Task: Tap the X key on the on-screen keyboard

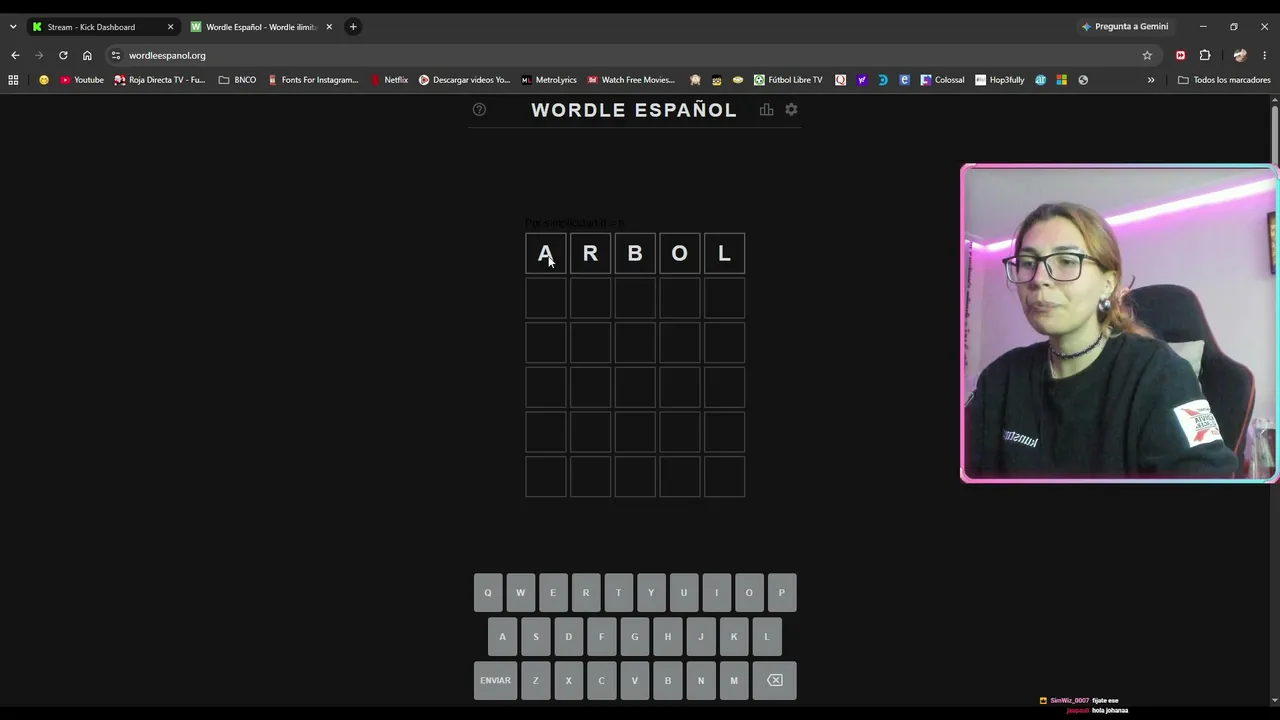Action: click(x=569, y=680)
